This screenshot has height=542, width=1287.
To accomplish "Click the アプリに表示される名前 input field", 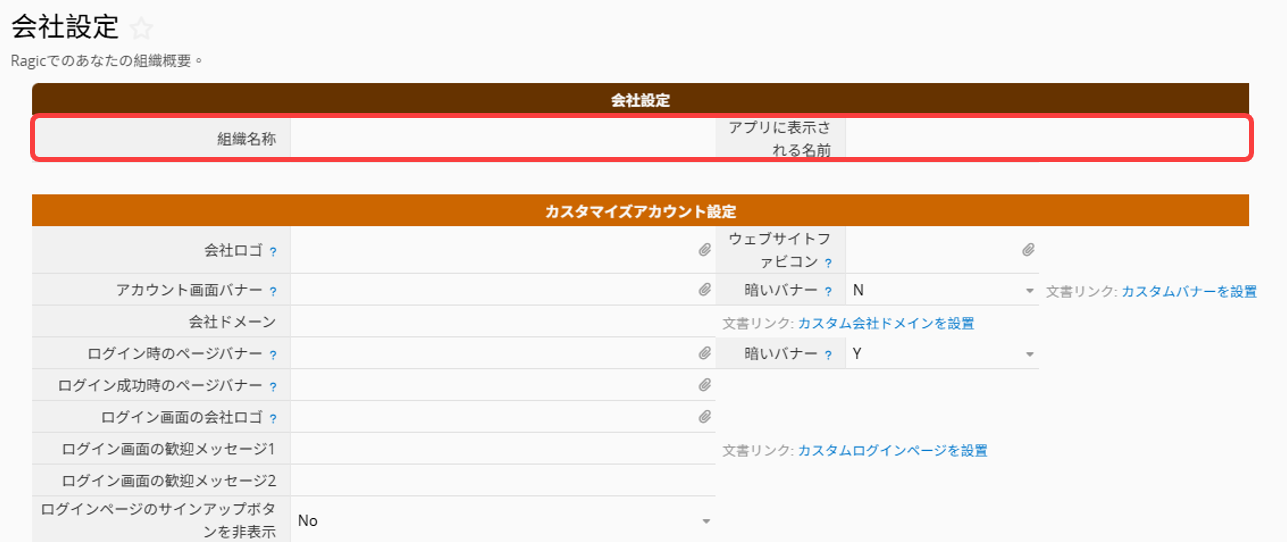I will tap(1047, 139).
